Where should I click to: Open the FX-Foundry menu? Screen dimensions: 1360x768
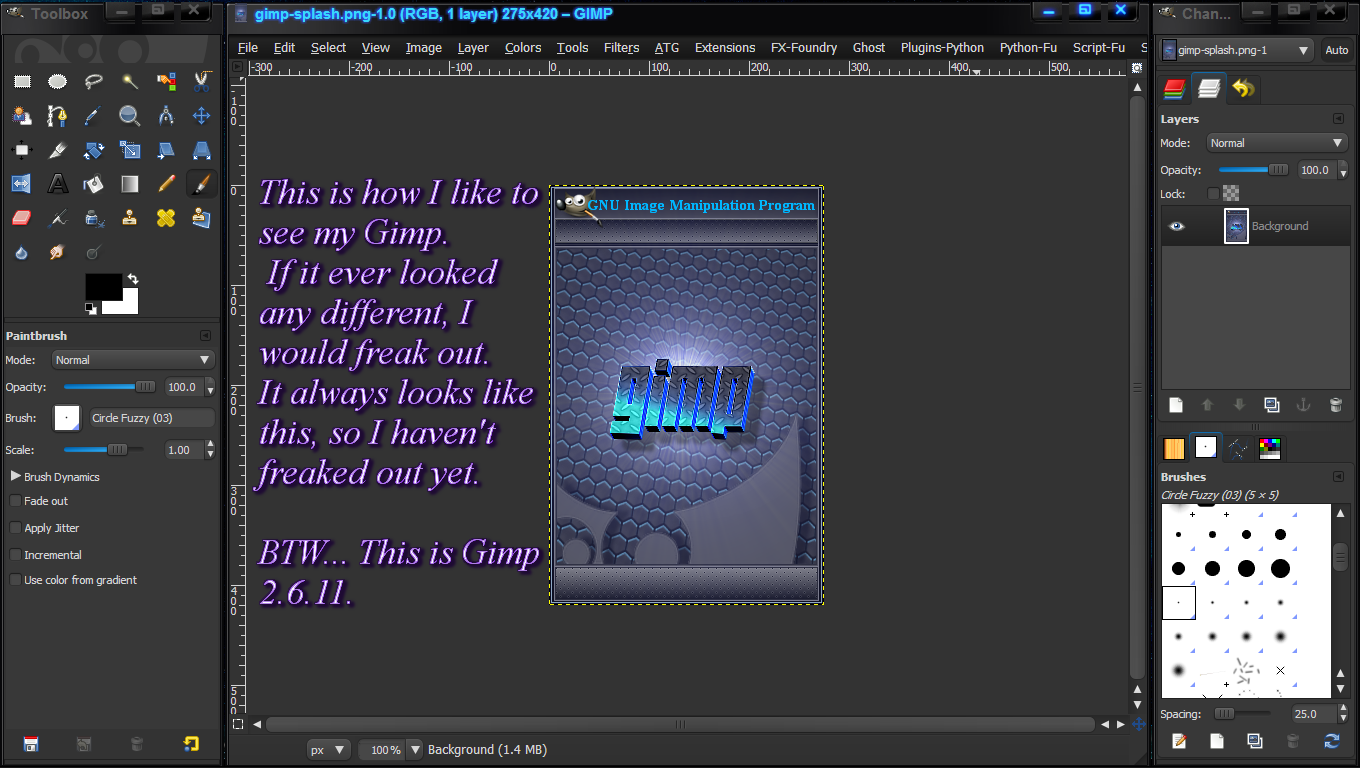click(x=804, y=47)
